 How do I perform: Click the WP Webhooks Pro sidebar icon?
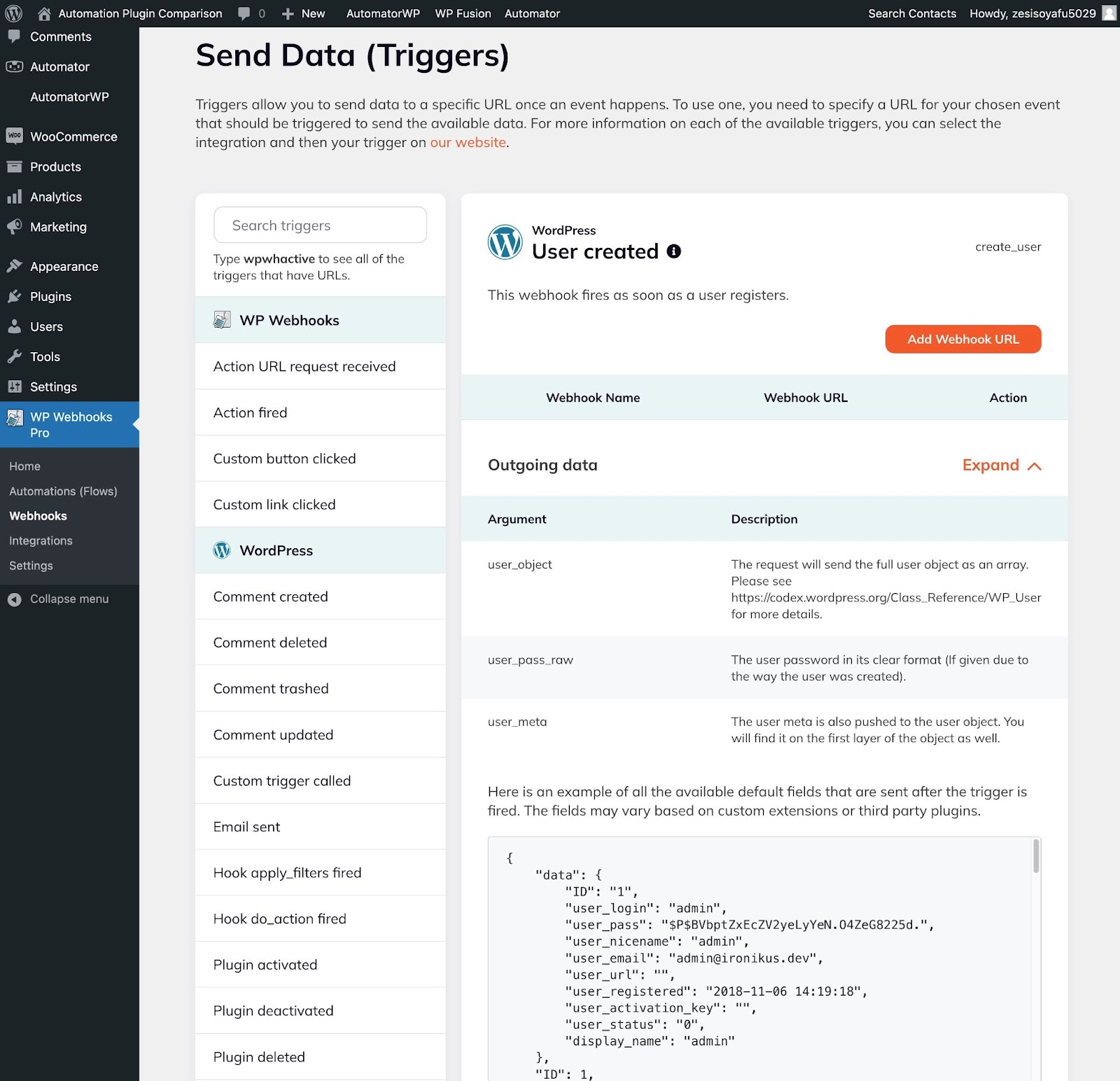click(x=14, y=418)
